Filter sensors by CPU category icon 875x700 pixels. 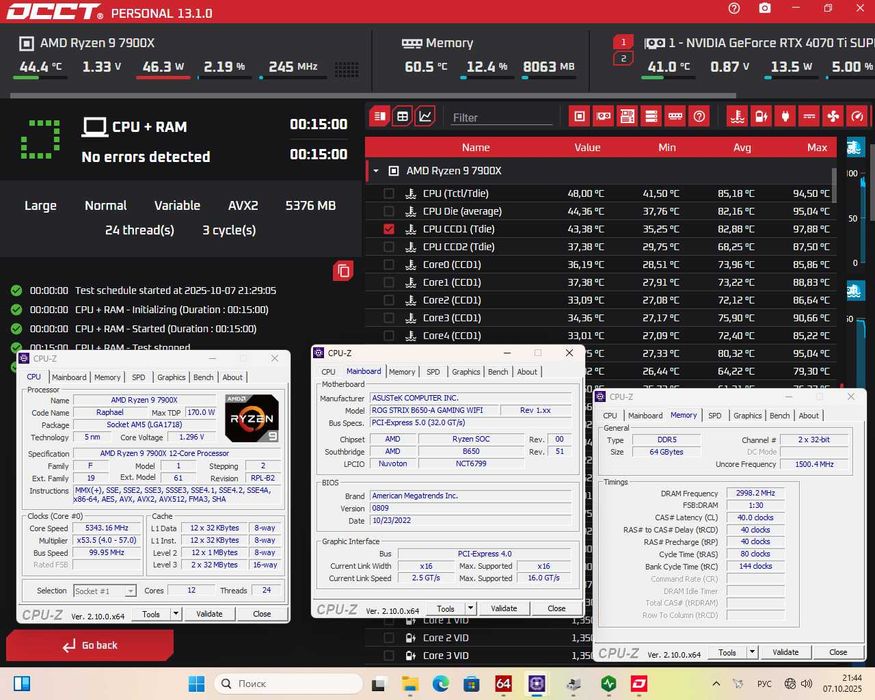click(580, 117)
